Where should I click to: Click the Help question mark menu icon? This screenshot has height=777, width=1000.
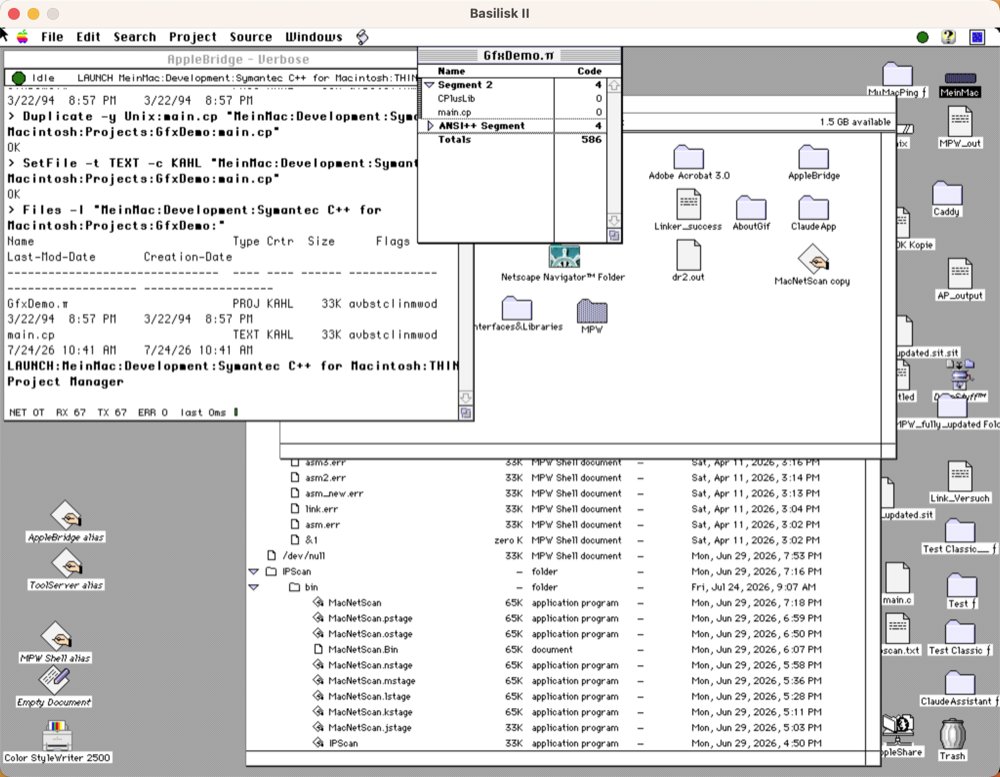[x=948, y=37]
